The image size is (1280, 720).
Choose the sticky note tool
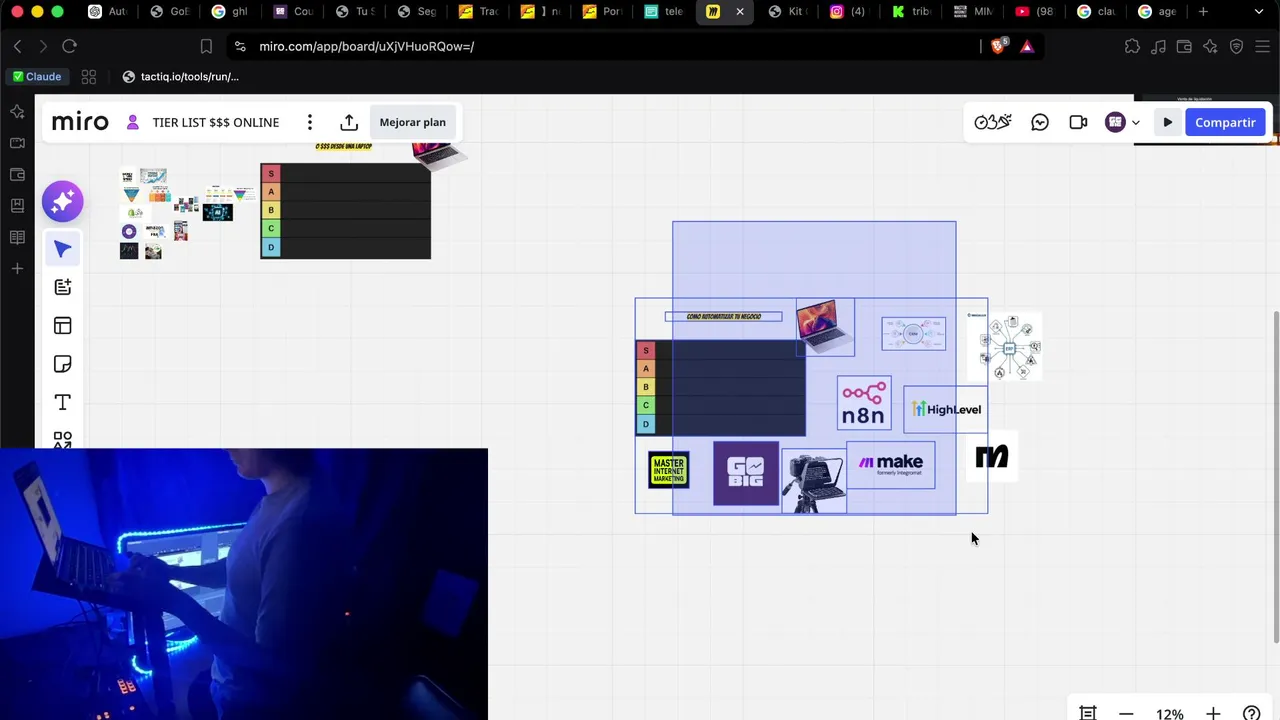(62, 364)
